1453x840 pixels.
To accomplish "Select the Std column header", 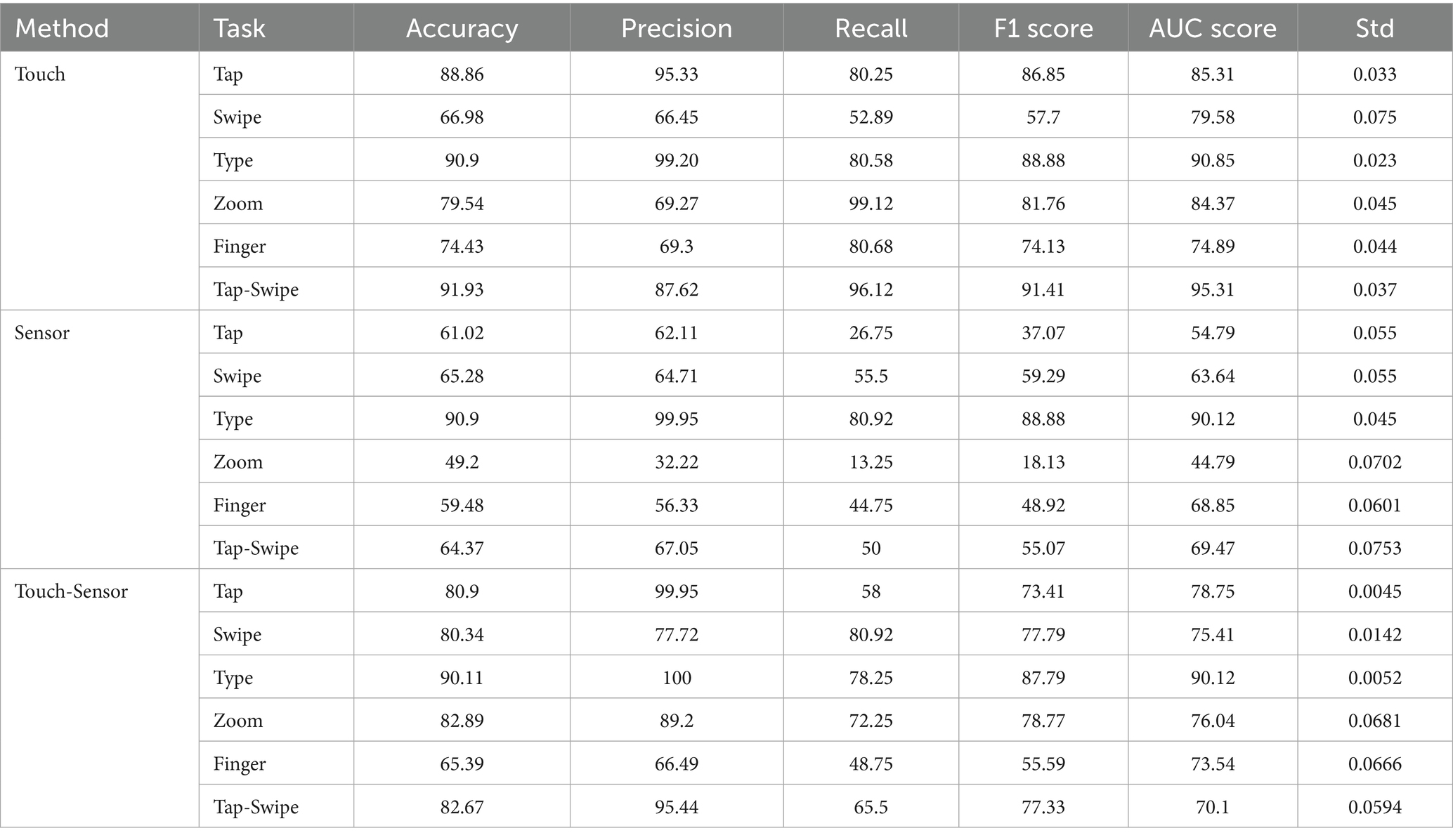I will click(1374, 28).
